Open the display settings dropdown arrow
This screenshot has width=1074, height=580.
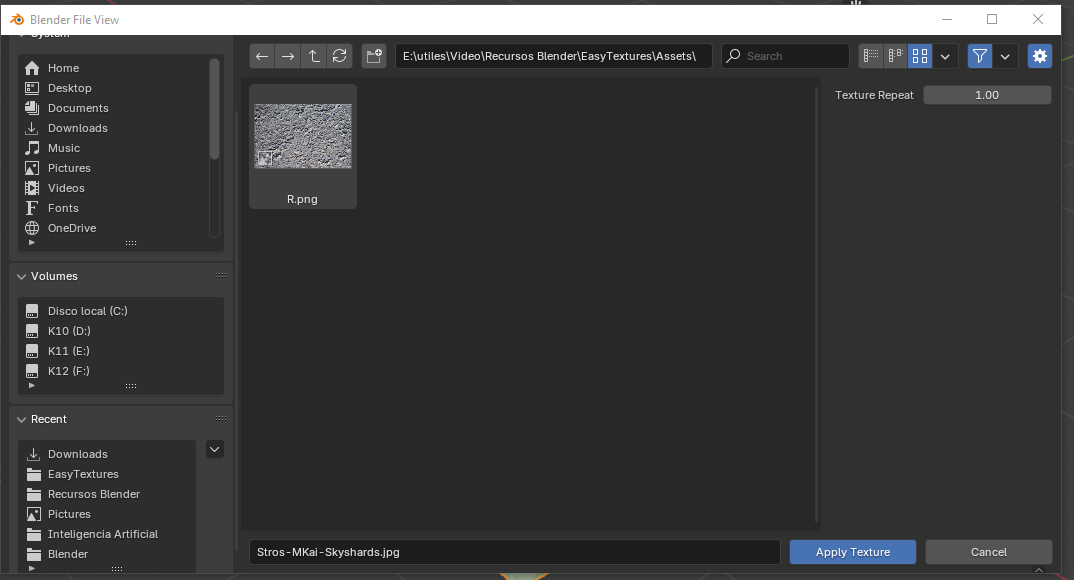[944, 56]
